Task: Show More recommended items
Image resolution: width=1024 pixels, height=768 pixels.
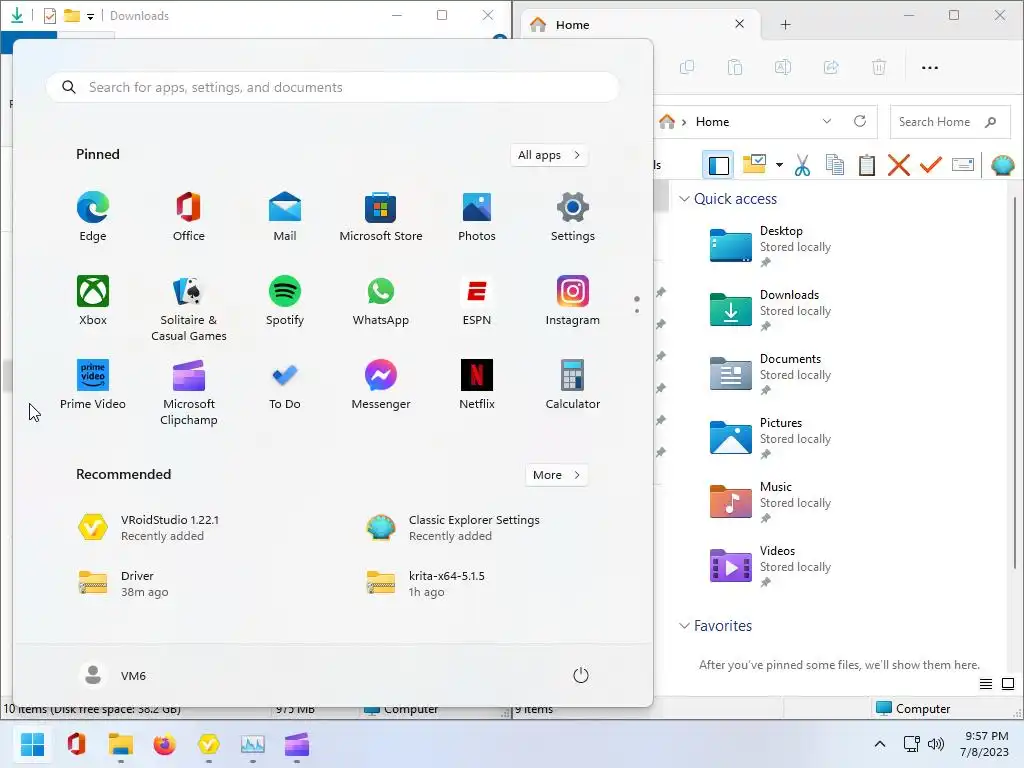Action: click(x=556, y=475)
